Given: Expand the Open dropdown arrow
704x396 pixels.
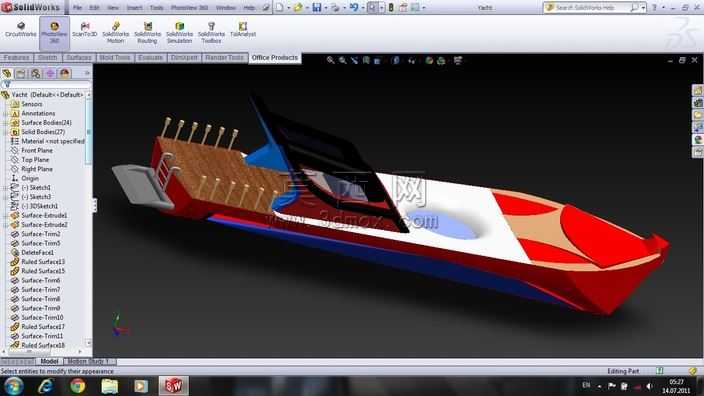Looking at the screenshot, I should [307, 8].
